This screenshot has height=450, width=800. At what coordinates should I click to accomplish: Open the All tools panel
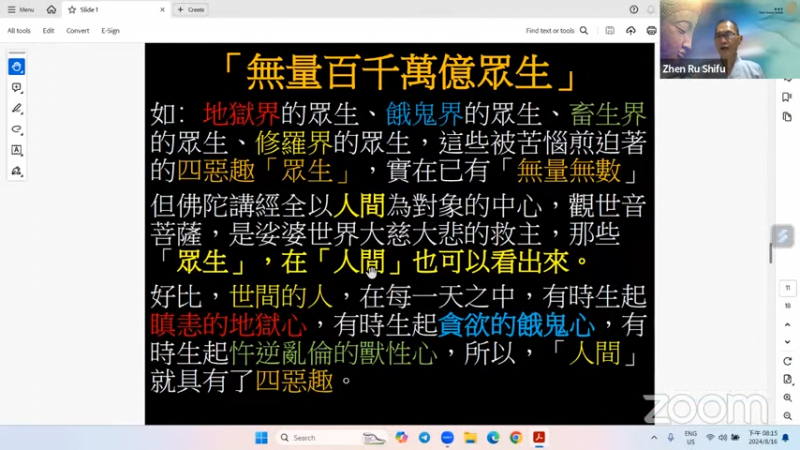click(19, 31)
